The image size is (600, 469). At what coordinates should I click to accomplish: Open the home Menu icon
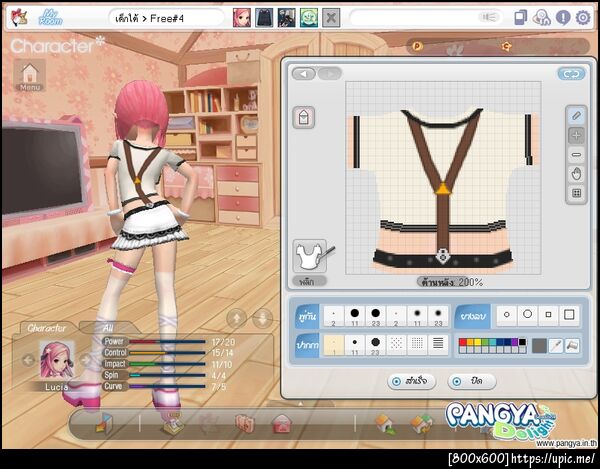30,76
